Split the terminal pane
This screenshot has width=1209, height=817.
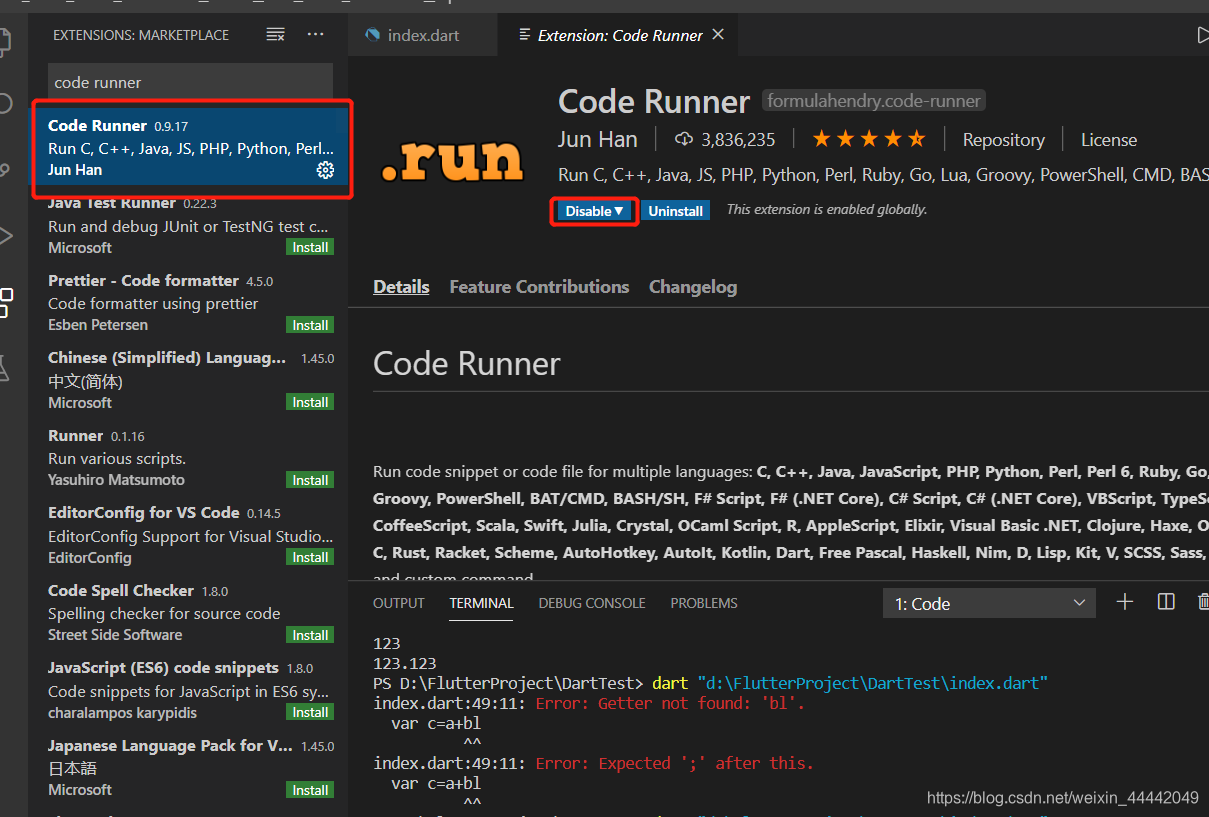(x=1166, y=602)
